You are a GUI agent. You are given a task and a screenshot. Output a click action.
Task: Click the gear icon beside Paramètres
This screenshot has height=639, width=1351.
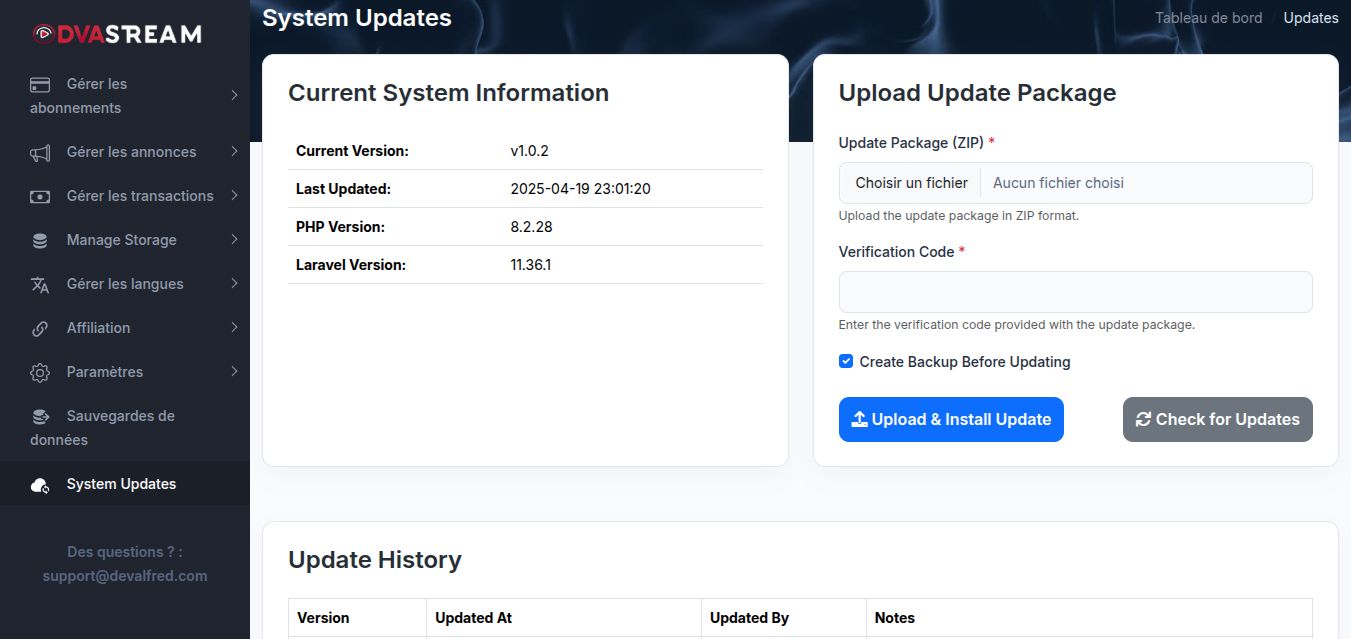pos(40,372)
